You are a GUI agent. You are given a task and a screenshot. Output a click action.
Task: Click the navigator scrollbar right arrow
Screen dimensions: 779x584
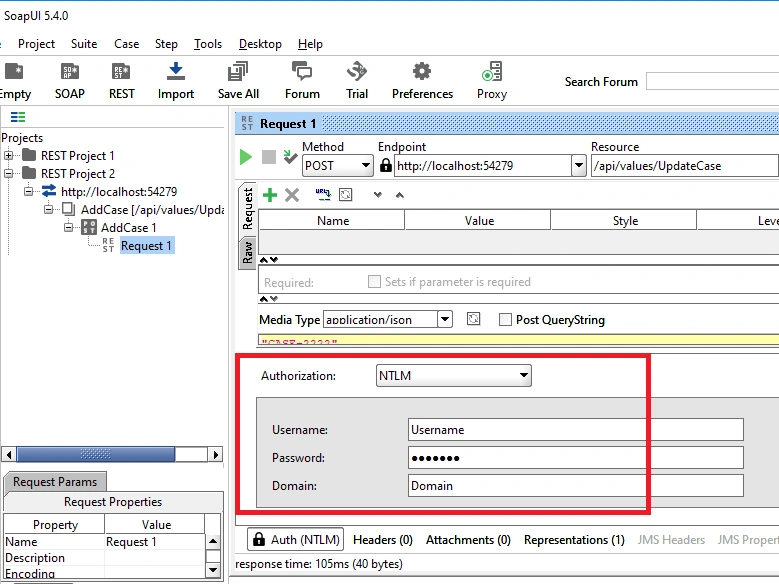[x=215, y=454]
